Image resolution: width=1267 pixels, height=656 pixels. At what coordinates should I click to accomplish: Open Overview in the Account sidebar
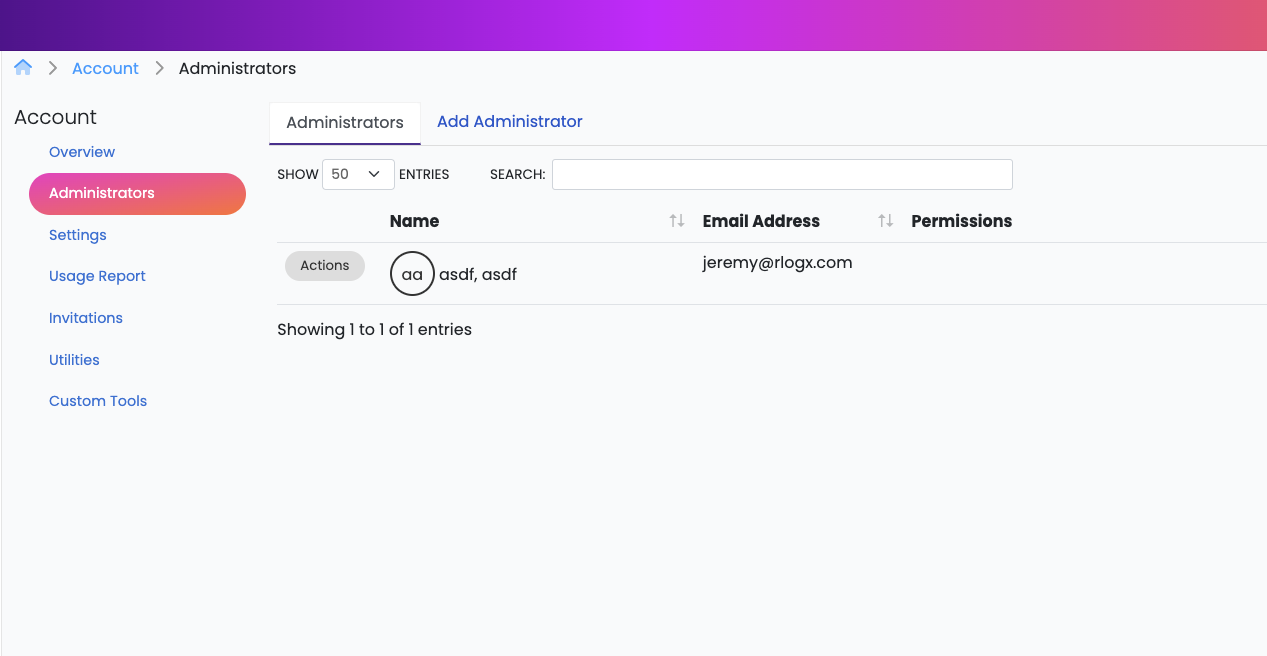tap(82, 152)
